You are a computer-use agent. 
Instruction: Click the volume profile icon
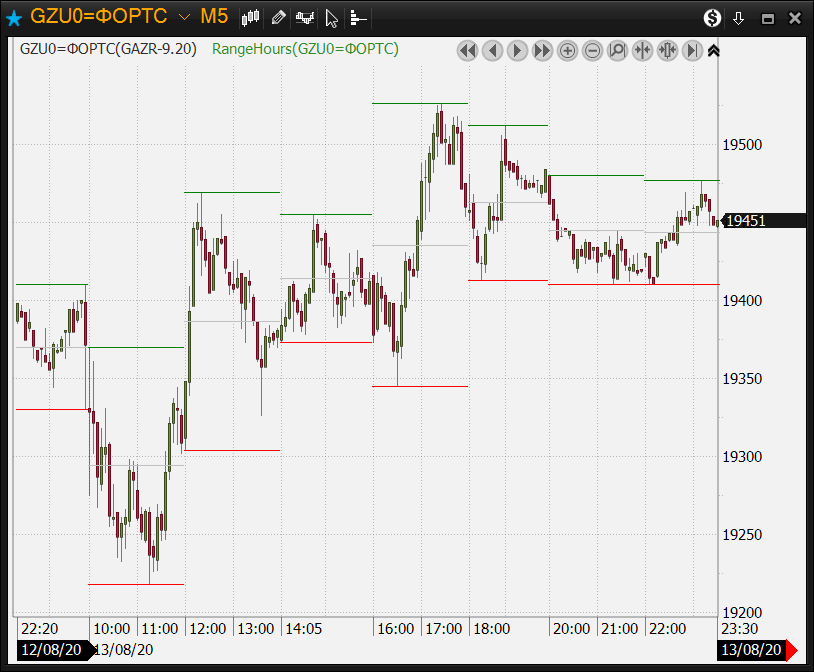tap(358, 17)
